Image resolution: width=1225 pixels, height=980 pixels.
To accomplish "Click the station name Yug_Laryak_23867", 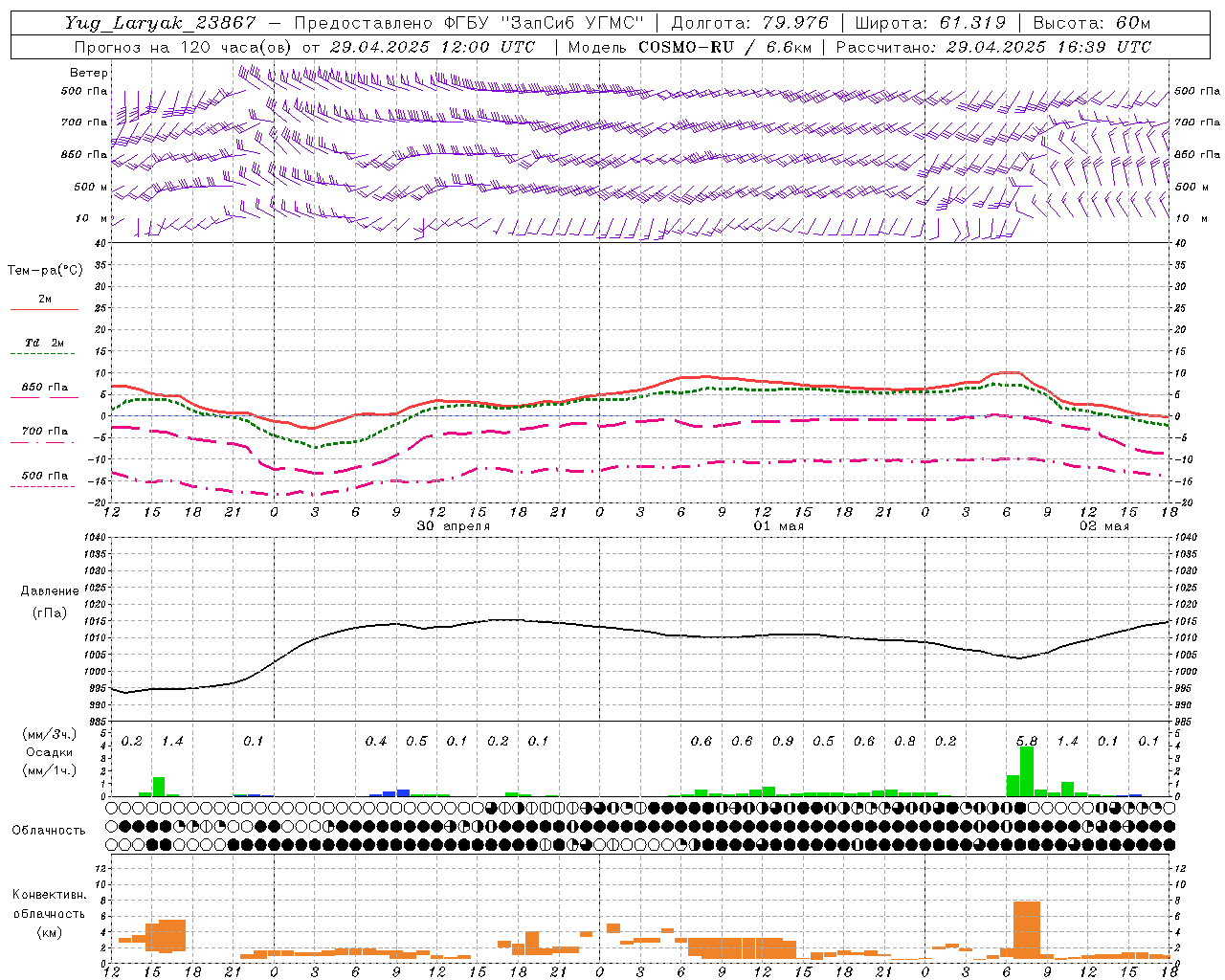I will (161, 23).
